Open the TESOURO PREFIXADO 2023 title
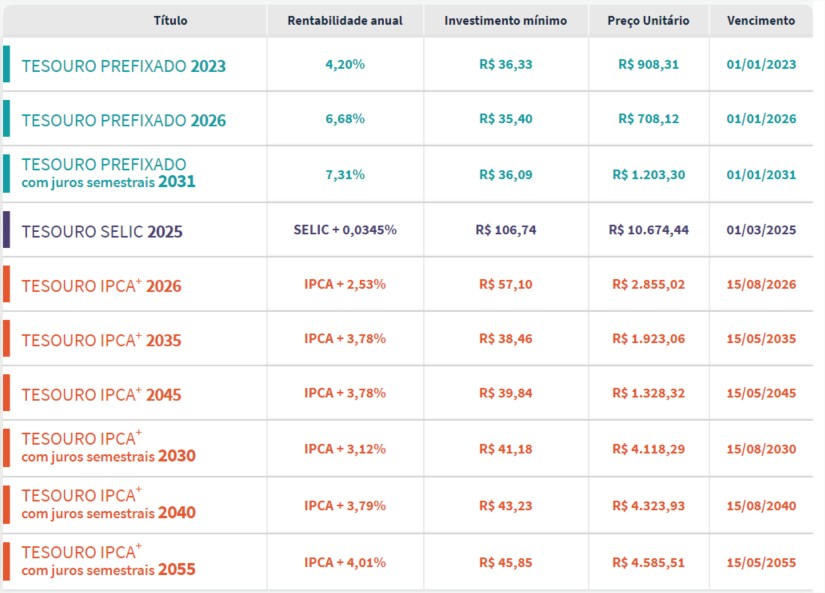This screenshot has width=825, height=593. 124,66
